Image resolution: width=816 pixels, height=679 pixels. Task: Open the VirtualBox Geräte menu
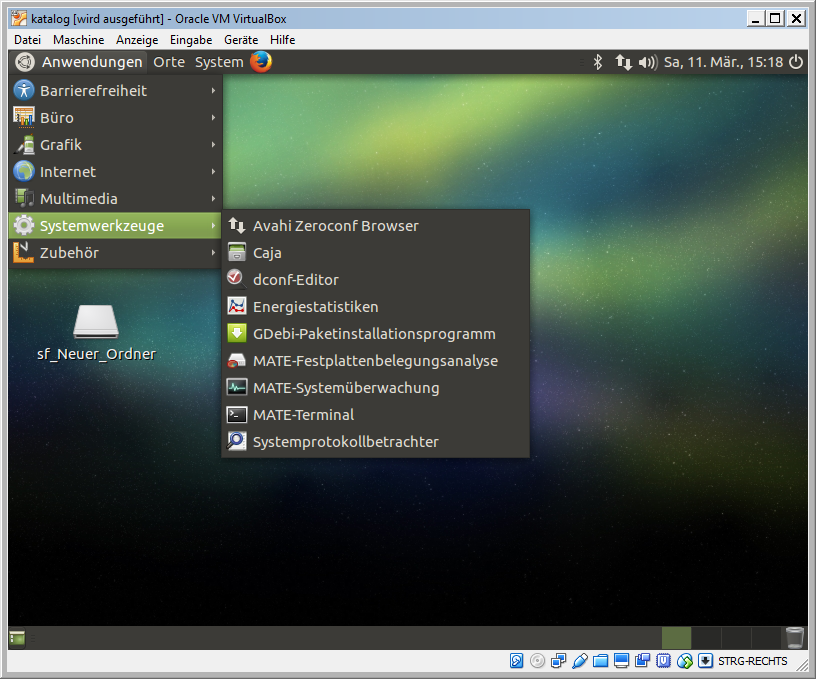point(241,39)
